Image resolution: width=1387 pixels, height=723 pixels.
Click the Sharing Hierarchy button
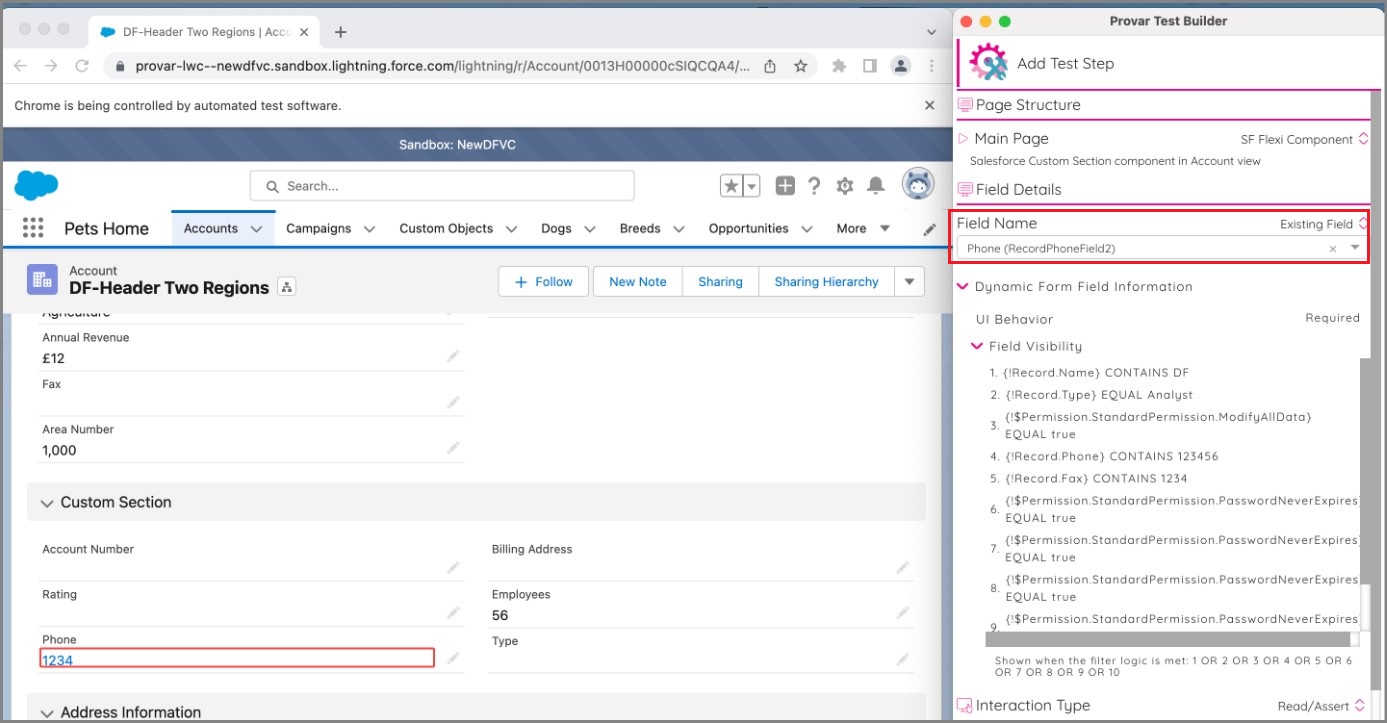(826, 282)
